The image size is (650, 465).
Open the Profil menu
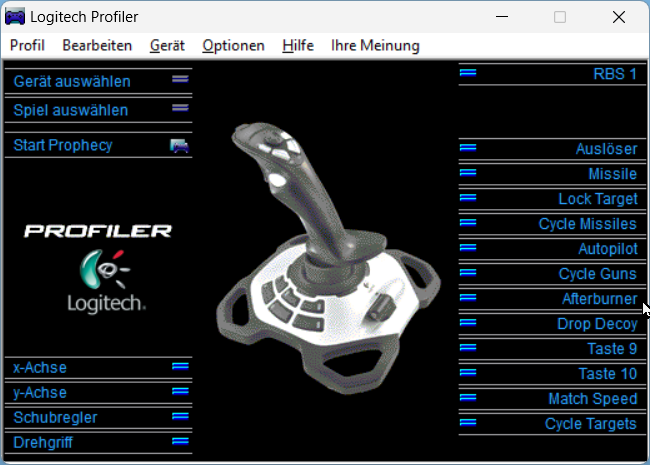point(27,45)
